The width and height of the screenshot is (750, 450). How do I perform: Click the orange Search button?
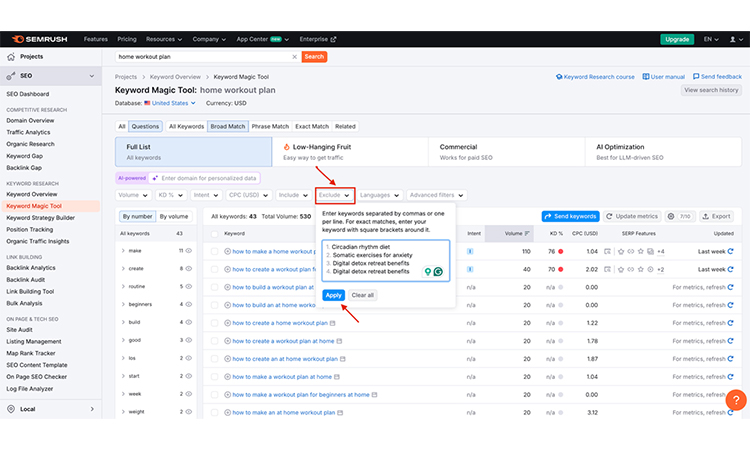tap(314, 56)
